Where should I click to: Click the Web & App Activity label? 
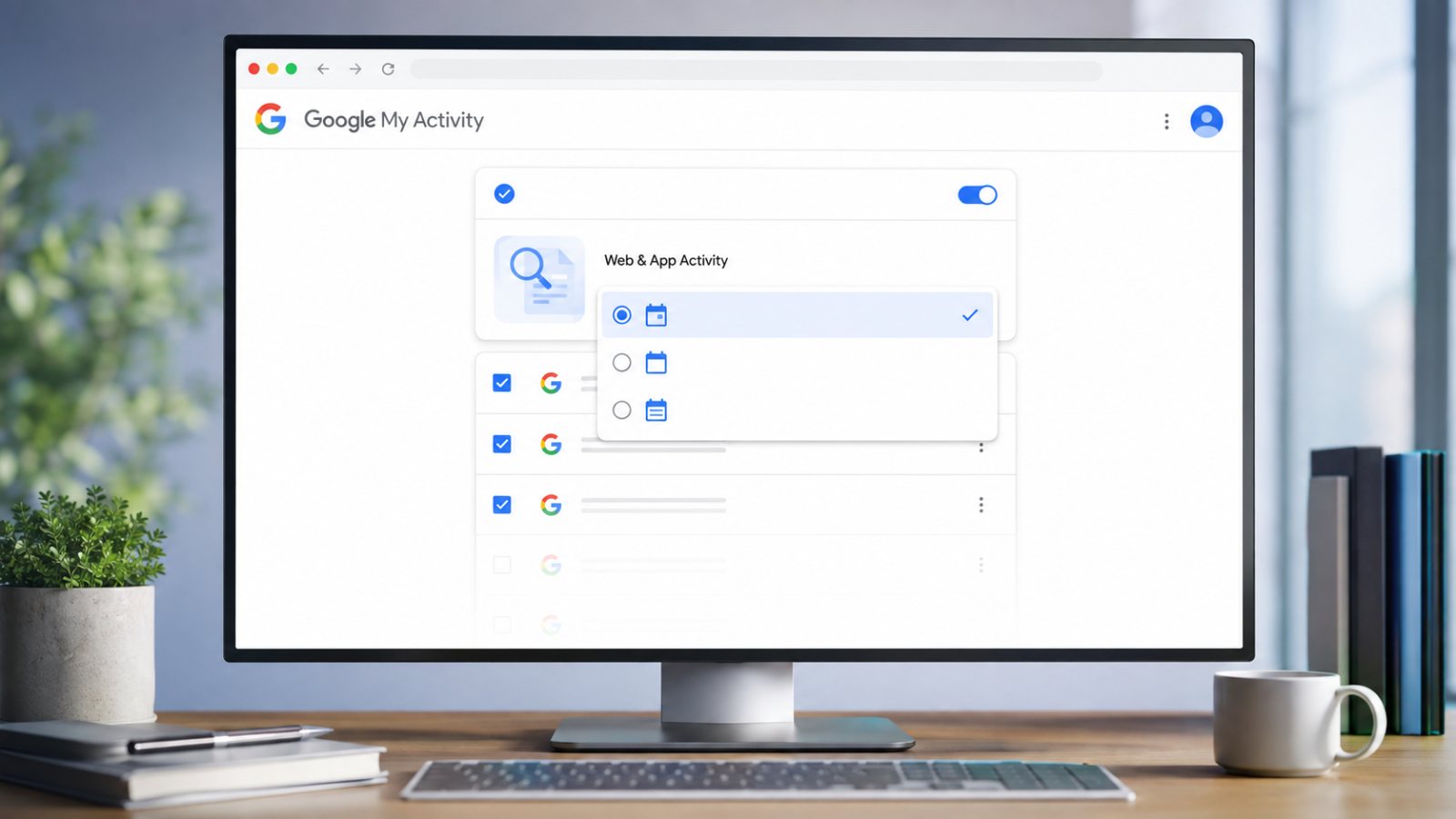[666, 260]
